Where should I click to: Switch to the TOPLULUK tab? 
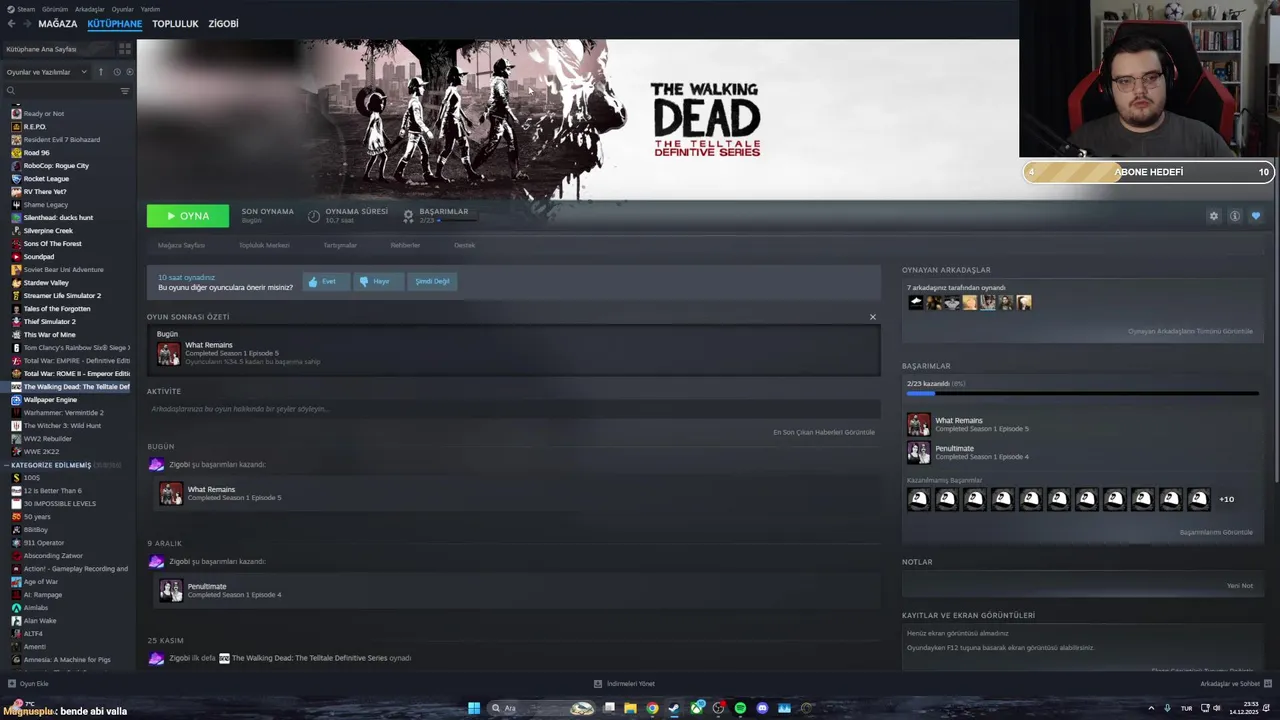tap(175, 23)
